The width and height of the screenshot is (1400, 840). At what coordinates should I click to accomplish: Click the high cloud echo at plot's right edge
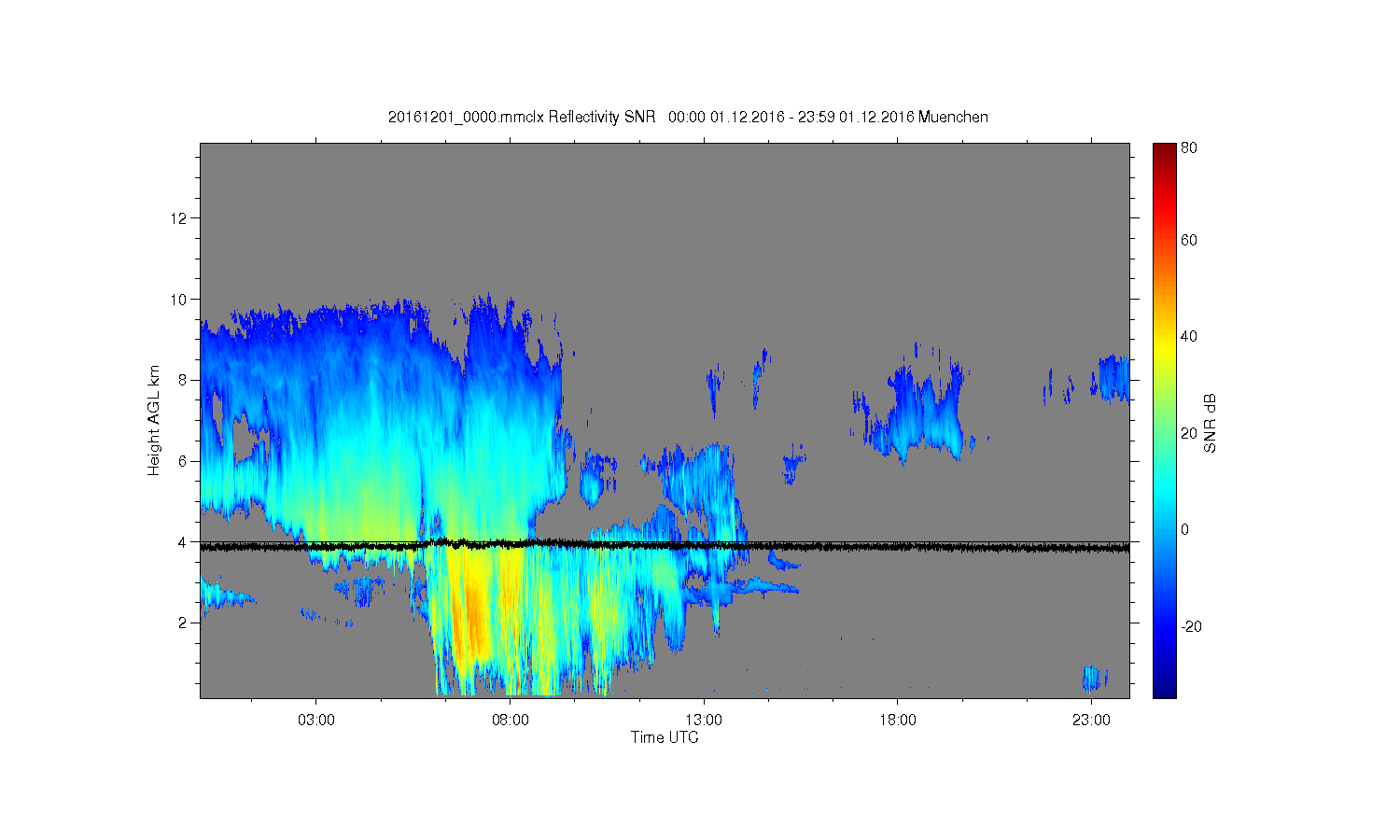click(1113, 378)
